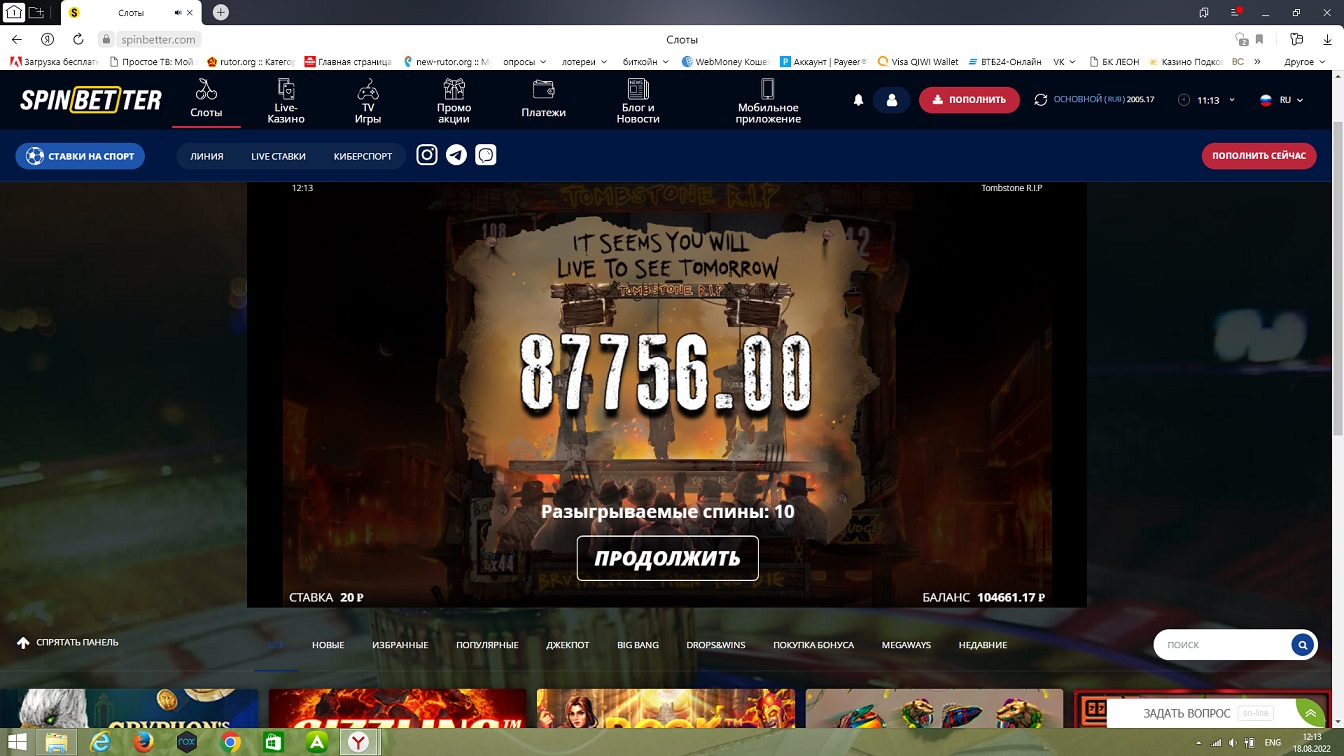Select the Новые category tab
This screenshot has height=756, width=1344.
click(328, 645)
